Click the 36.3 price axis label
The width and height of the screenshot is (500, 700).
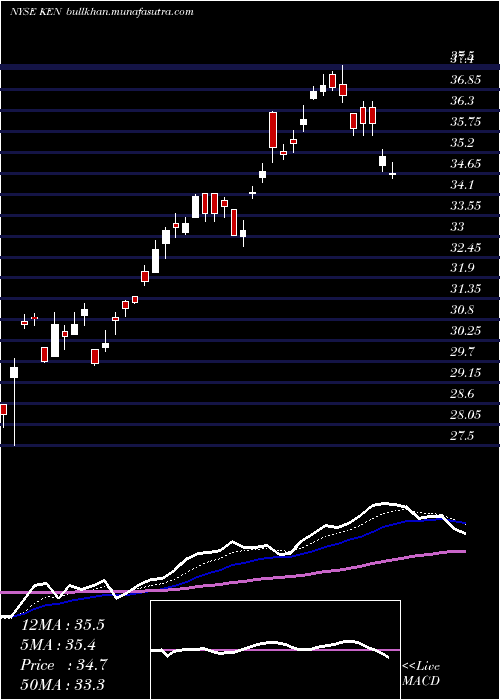(x=462, y=101)
